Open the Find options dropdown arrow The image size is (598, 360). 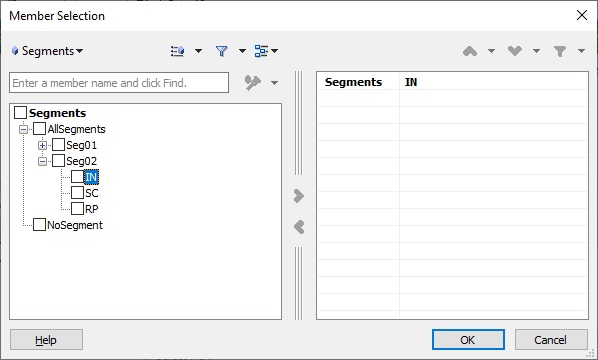tap(274, 83)
